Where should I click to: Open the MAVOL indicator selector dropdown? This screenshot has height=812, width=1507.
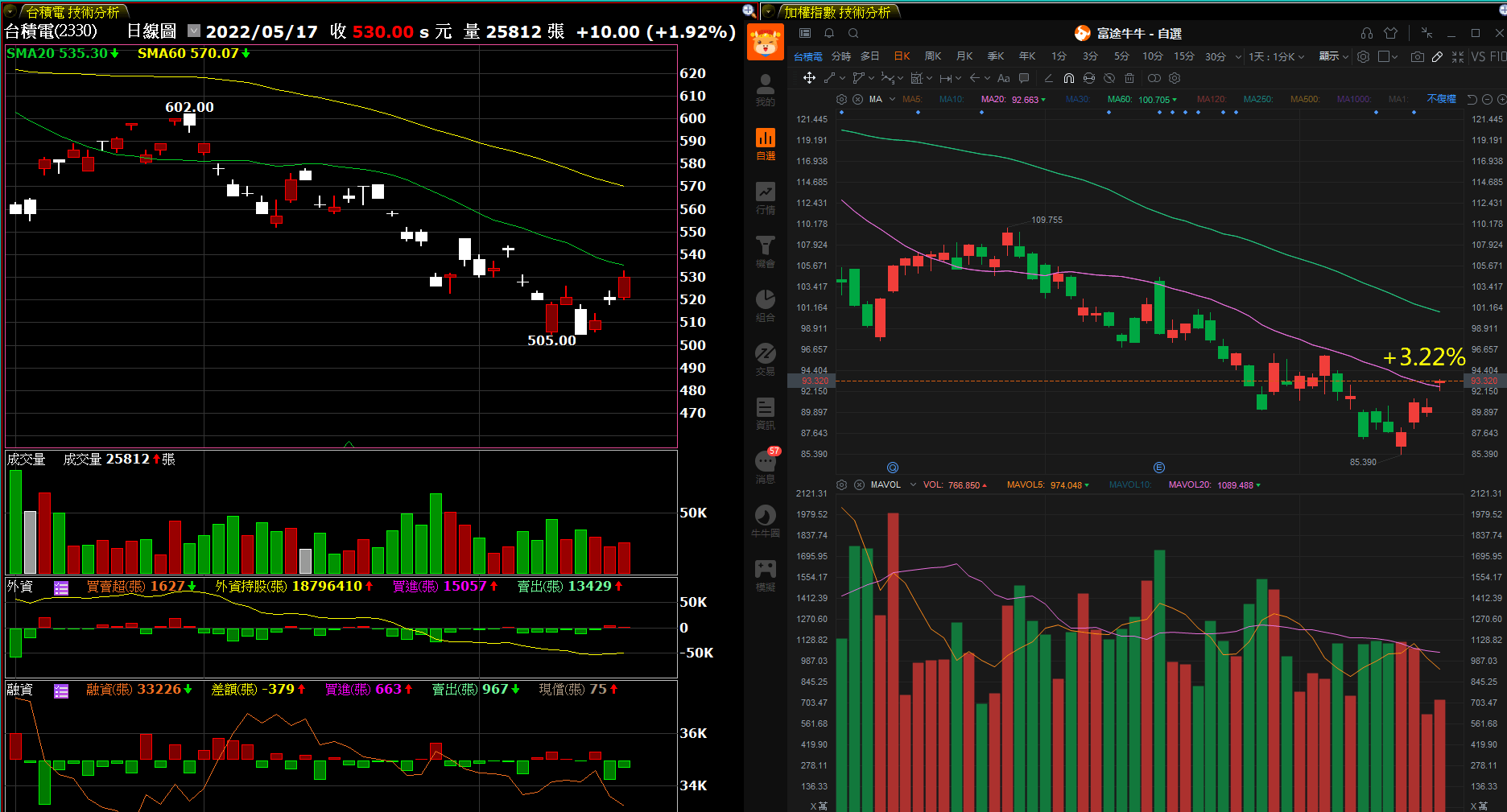pos(913,485)
